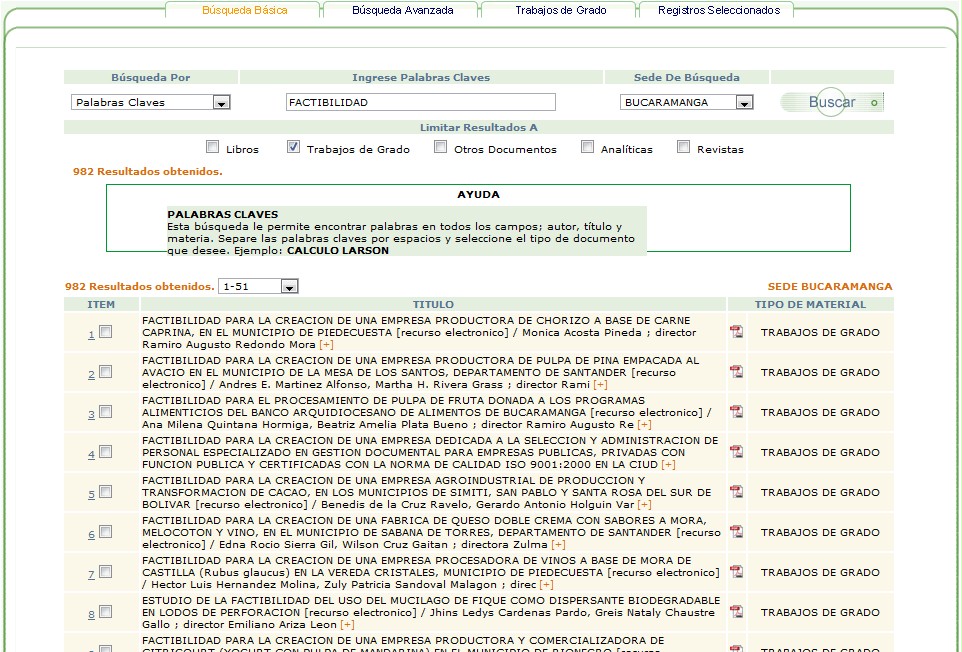Click the FACTIBILIDAD keyword input field
The height and width of the screenshot is (652, 962).
tap(420, 102)
